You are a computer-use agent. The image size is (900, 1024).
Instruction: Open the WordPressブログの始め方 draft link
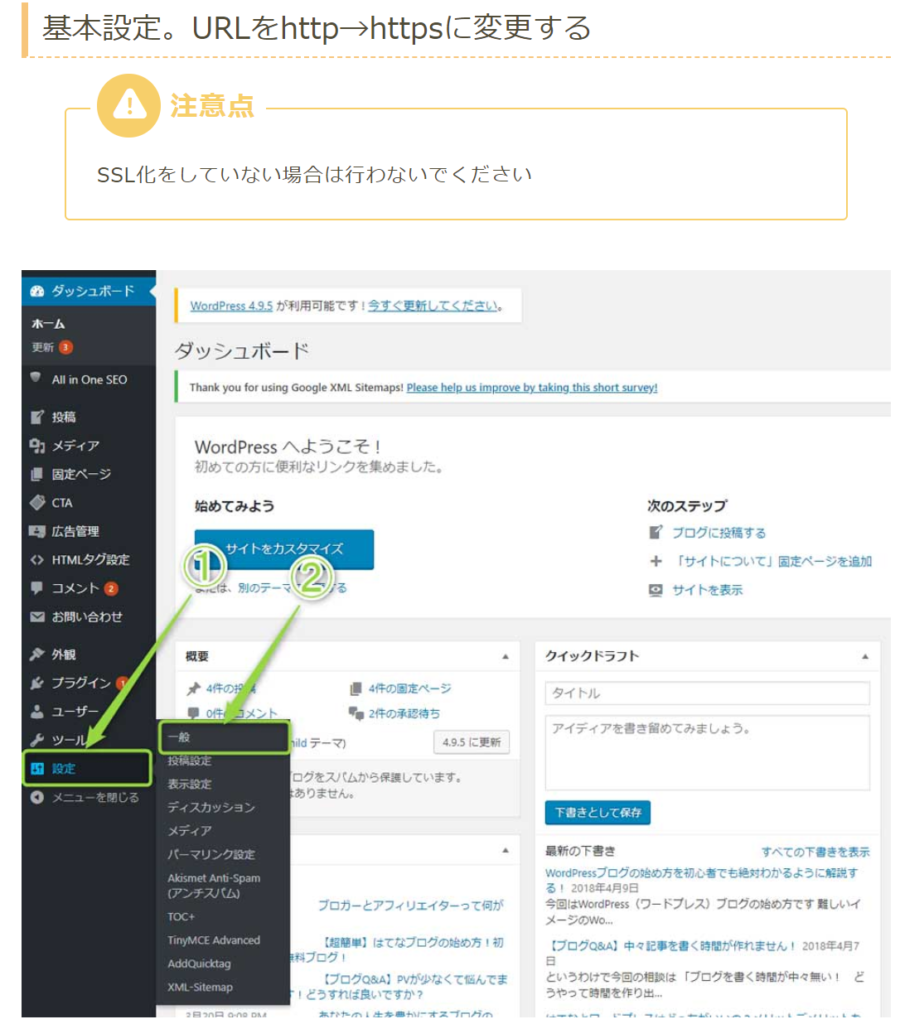point(701,880)
